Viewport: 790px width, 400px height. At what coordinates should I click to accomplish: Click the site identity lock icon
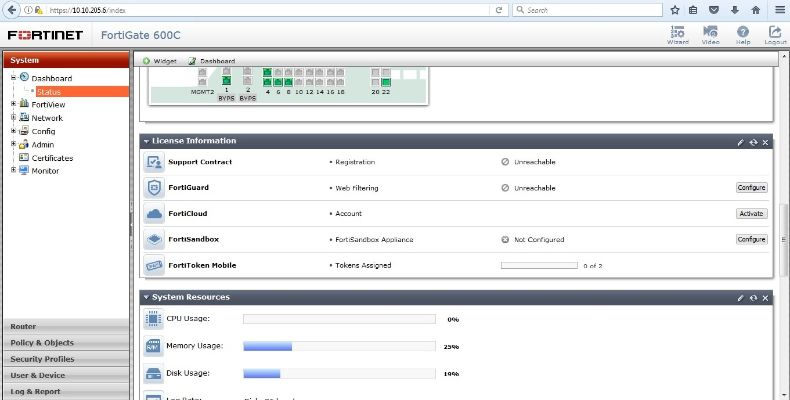[x=38, y=10]
